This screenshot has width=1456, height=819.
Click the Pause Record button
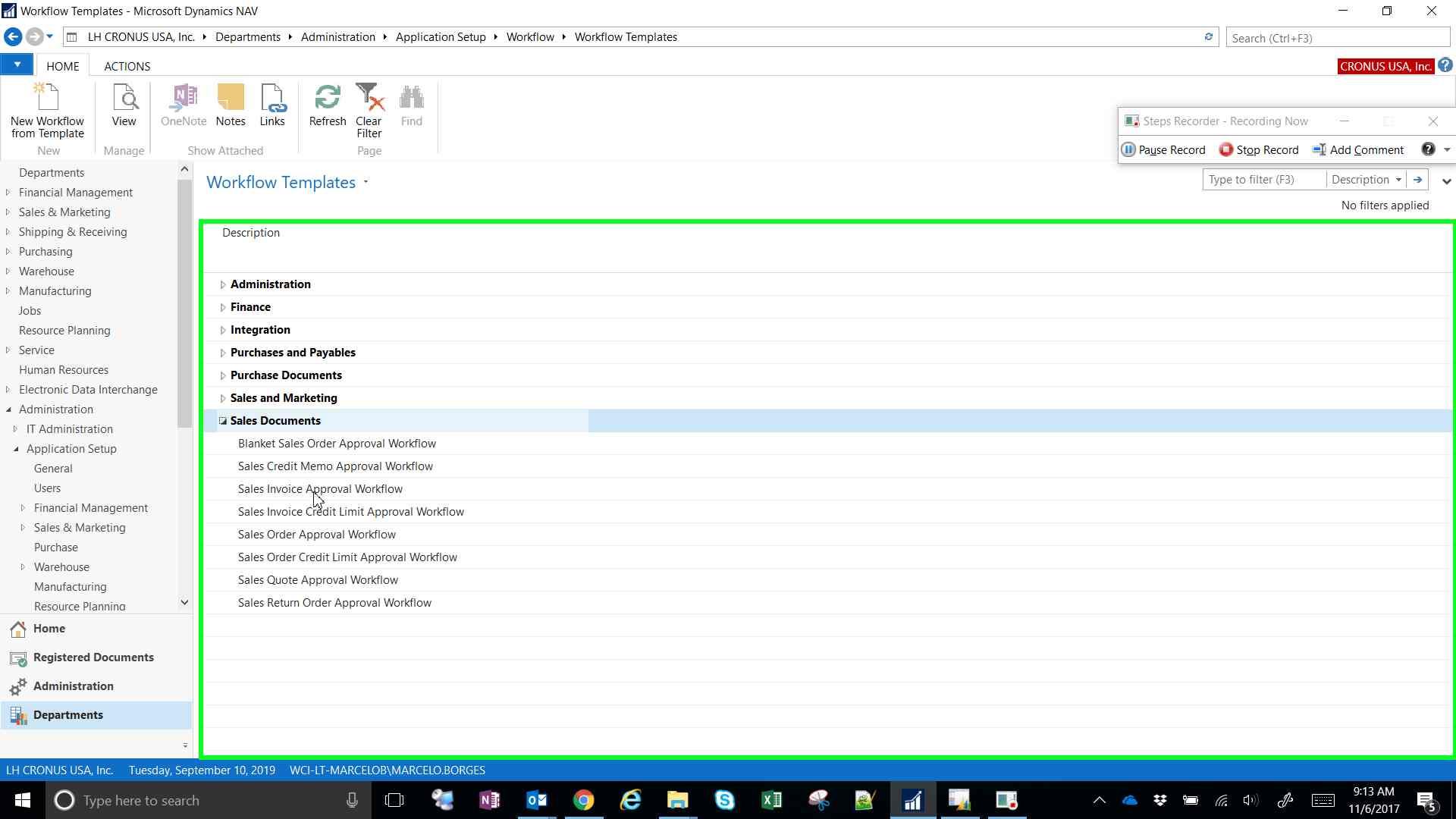1163,149
